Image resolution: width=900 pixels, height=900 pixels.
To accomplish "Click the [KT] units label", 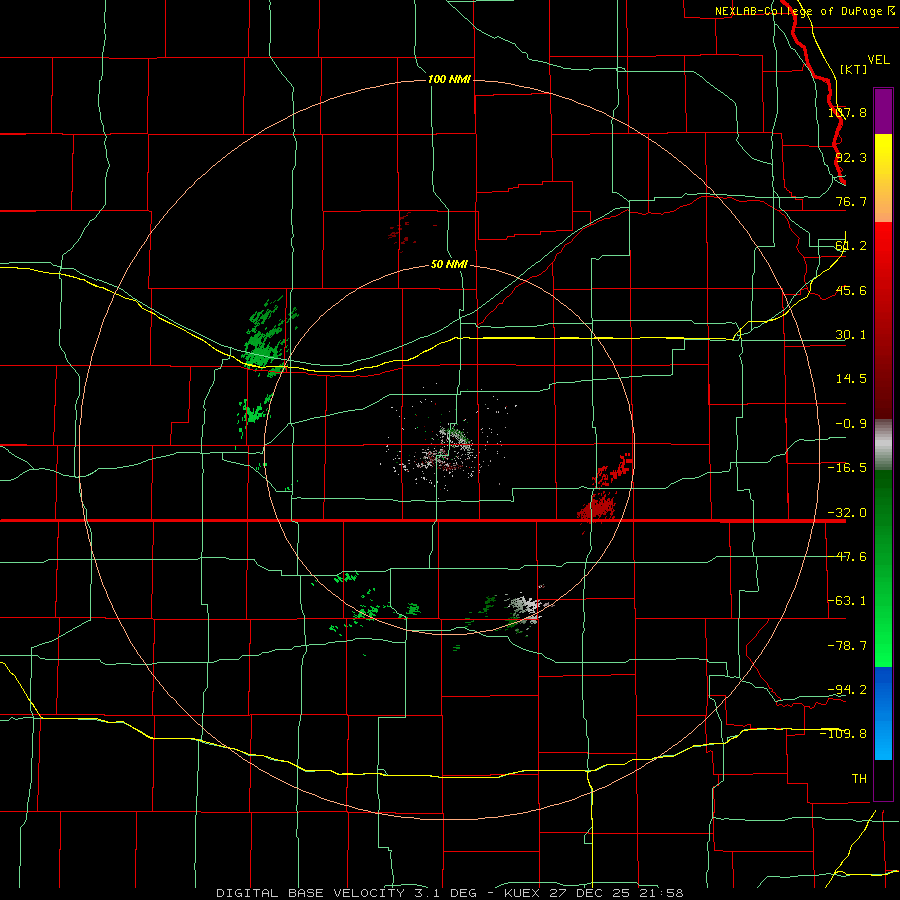I will [x=854, y=69].
